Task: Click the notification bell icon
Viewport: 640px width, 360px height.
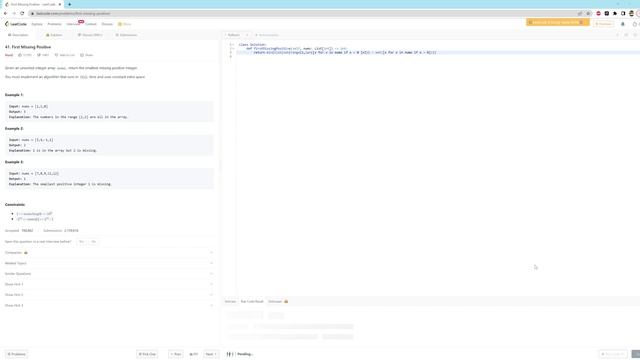Action: point(623,24)
